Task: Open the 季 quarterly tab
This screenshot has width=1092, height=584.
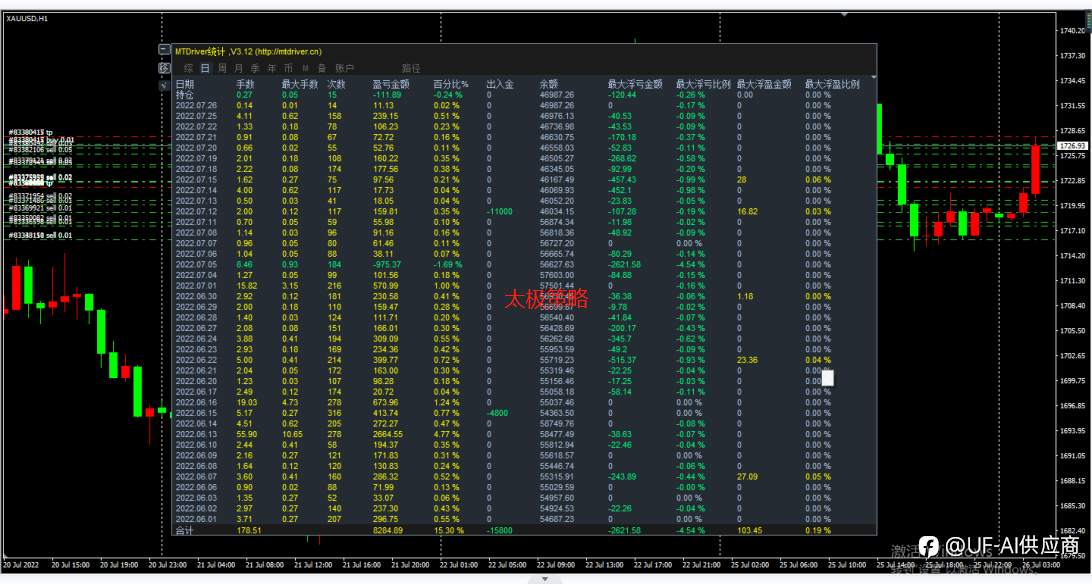Action: (255, 68)
